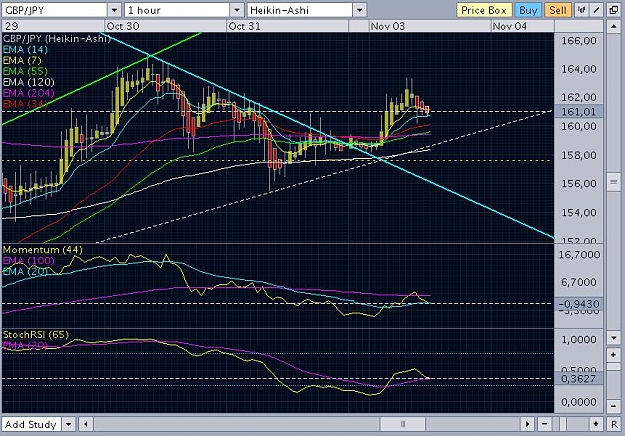Click the EMA (100) label in Momentum panel
Image resolution: width=625 pixels, height=436 pixels.
28,261
